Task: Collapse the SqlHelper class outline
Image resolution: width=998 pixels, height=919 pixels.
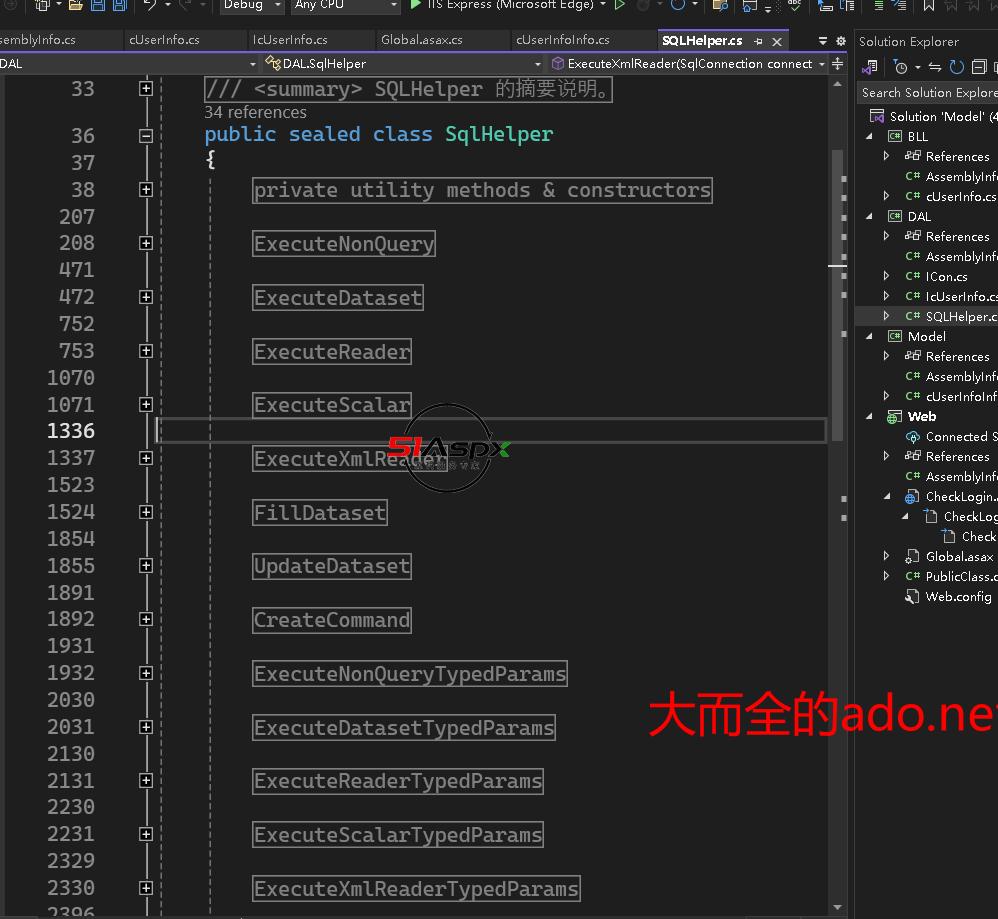Action: pos(146,135)
